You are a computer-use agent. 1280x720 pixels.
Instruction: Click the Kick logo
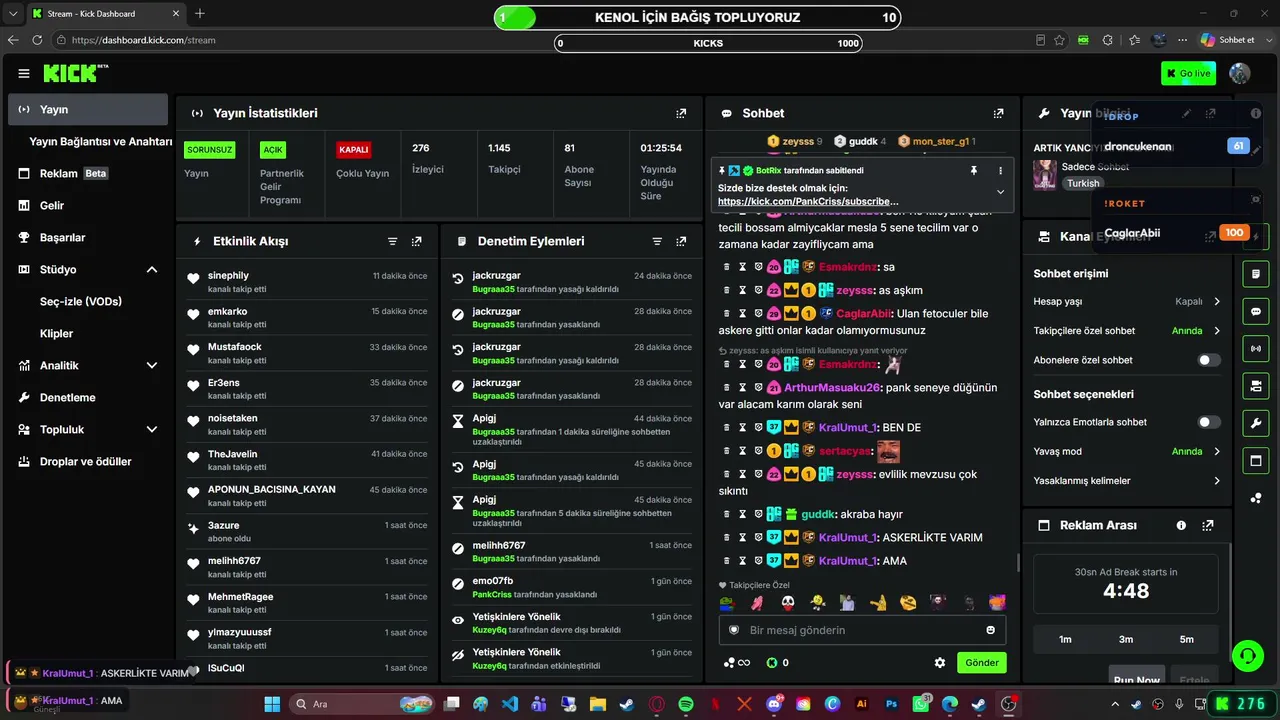75,73
